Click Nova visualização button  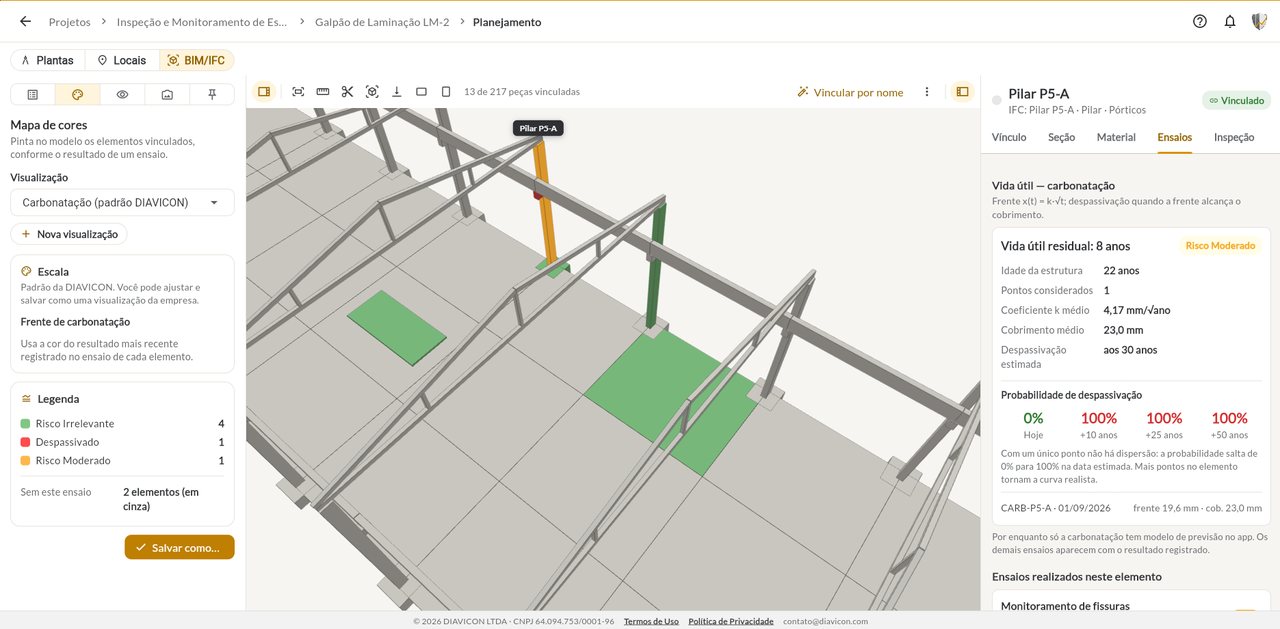pyautogui.click(x=69, y=234)
